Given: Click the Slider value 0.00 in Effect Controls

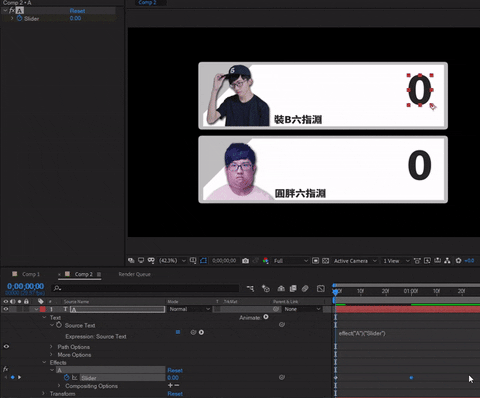Looking at the screenshot, I should 75,18.
